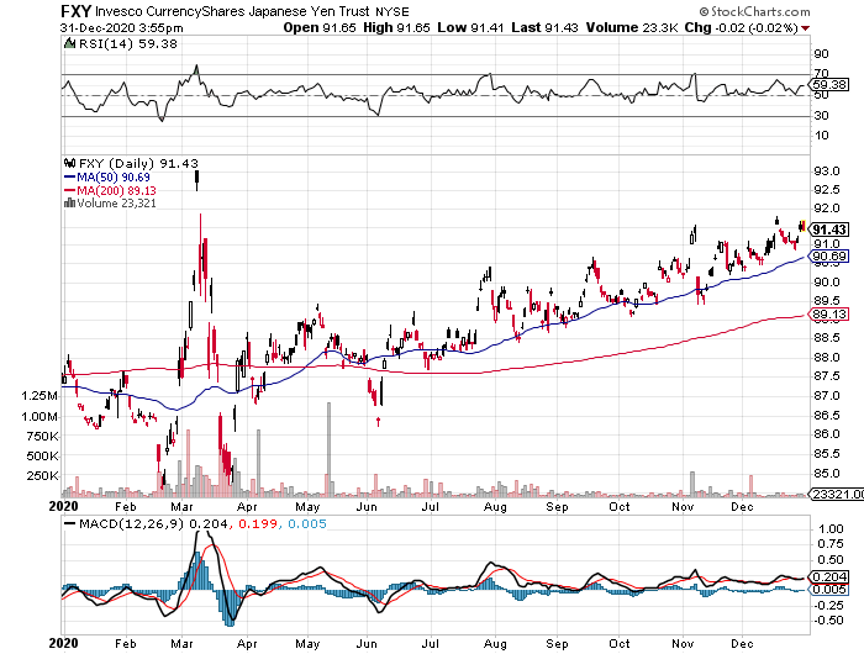This screenshot has height=654, width=864.
Task: Click the Jun label on MACD axis
Action: click(366, 644)
